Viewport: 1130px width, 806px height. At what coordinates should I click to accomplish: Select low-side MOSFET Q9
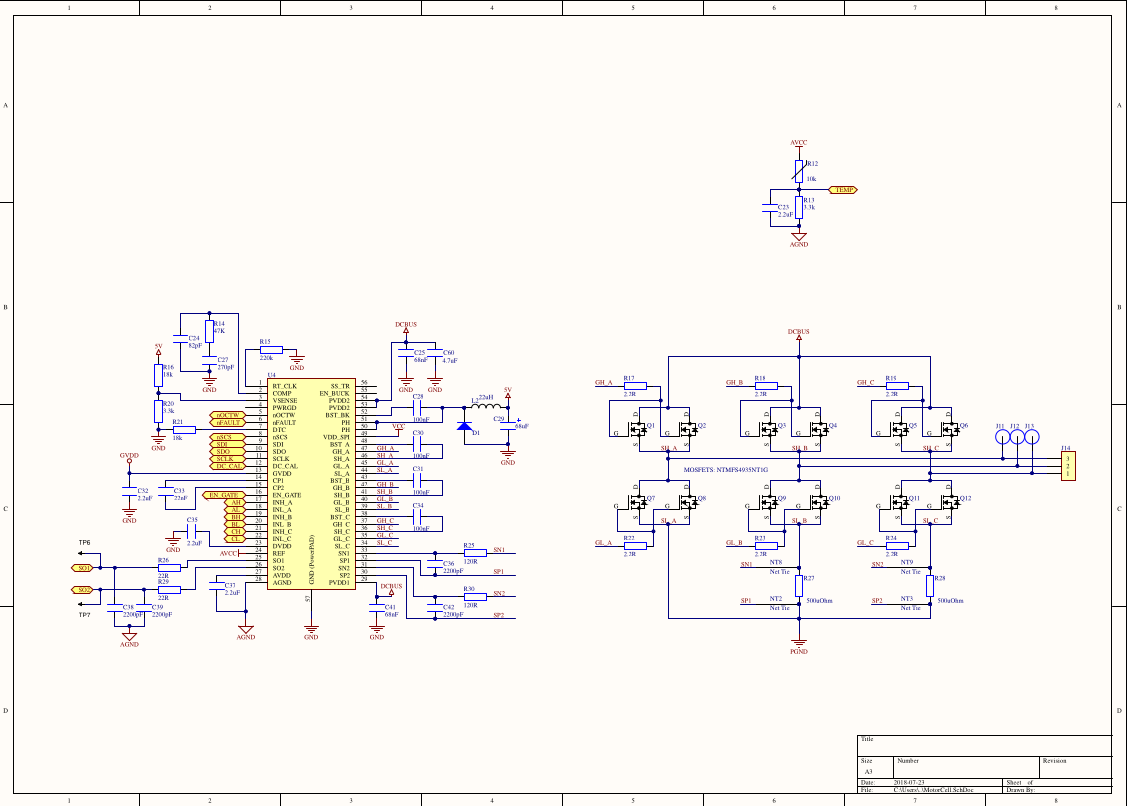769,501
